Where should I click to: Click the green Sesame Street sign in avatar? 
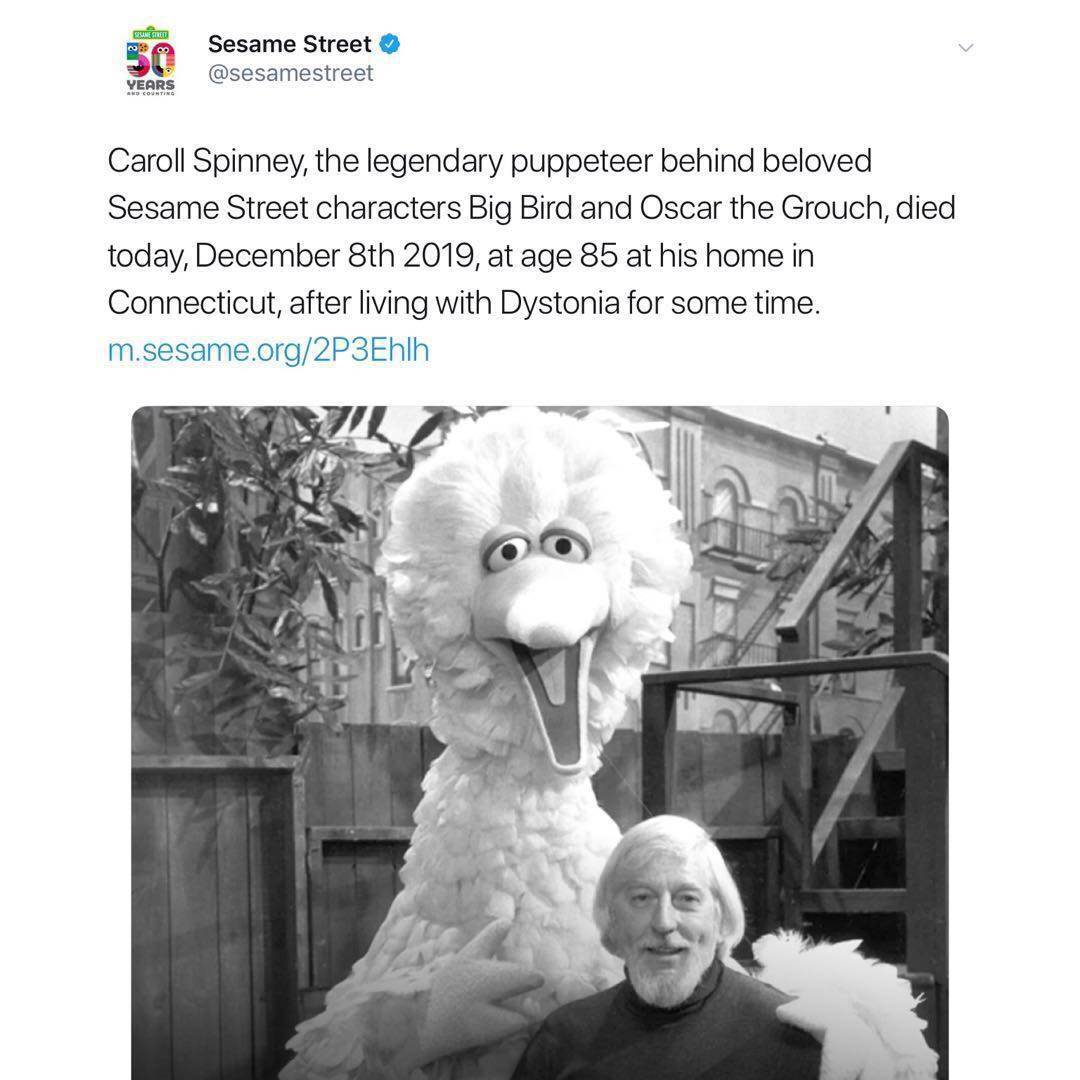(151, 33)
